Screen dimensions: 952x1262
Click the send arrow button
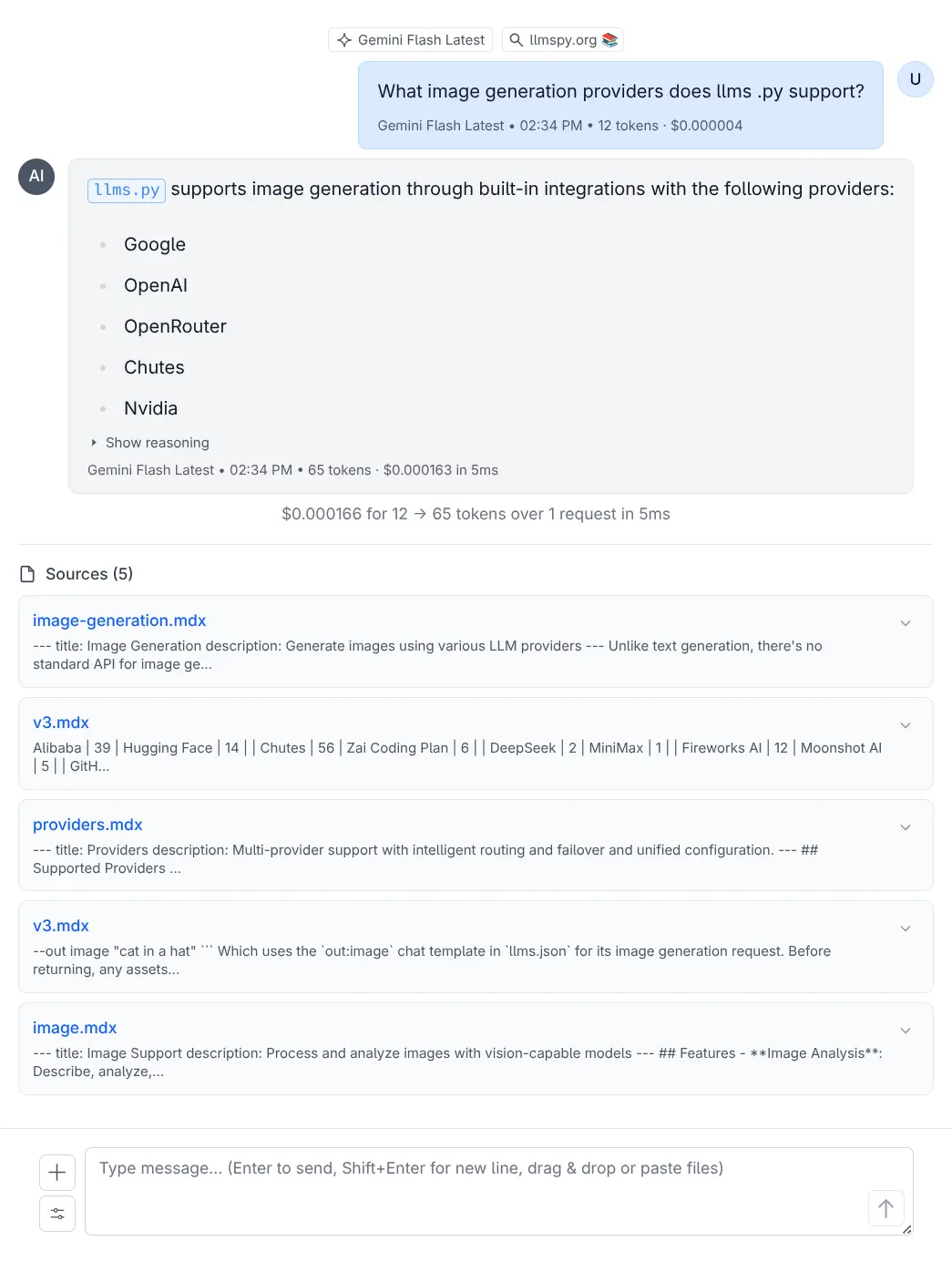[885, 1208]
